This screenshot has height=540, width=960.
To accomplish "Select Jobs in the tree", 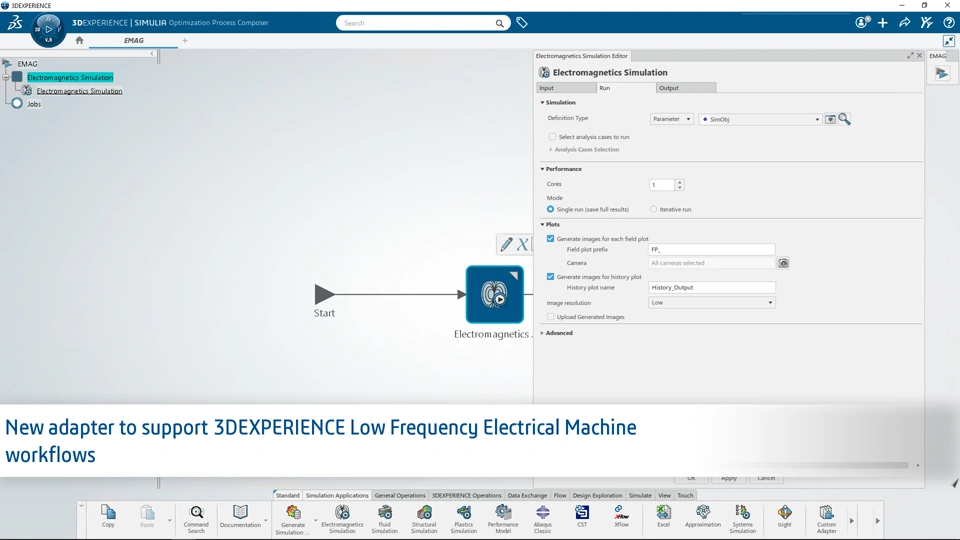I will pyautogui.click(x=34, y=104).
